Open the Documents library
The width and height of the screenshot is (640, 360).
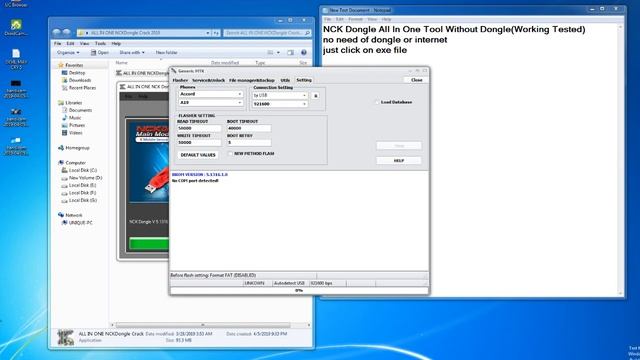pyautogui.click(x=80, y=110)
